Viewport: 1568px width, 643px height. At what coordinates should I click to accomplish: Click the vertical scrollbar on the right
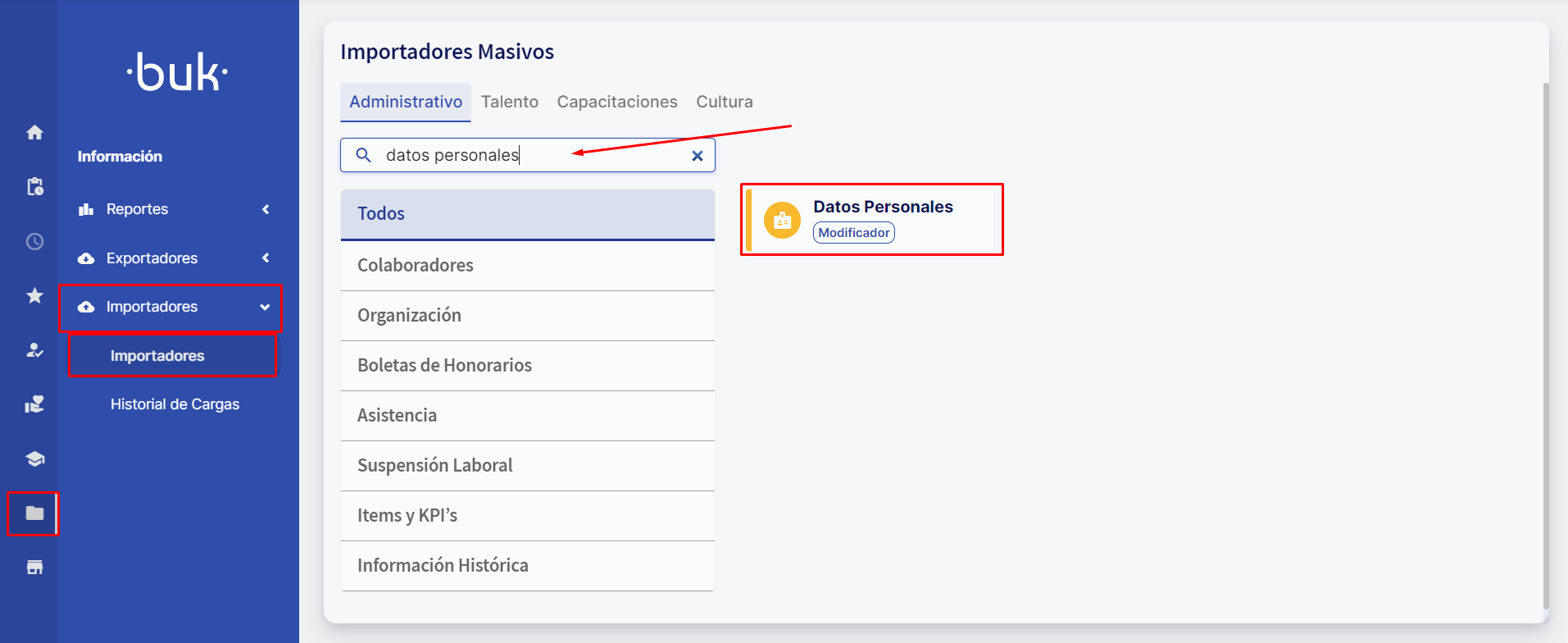[1545, 344]
